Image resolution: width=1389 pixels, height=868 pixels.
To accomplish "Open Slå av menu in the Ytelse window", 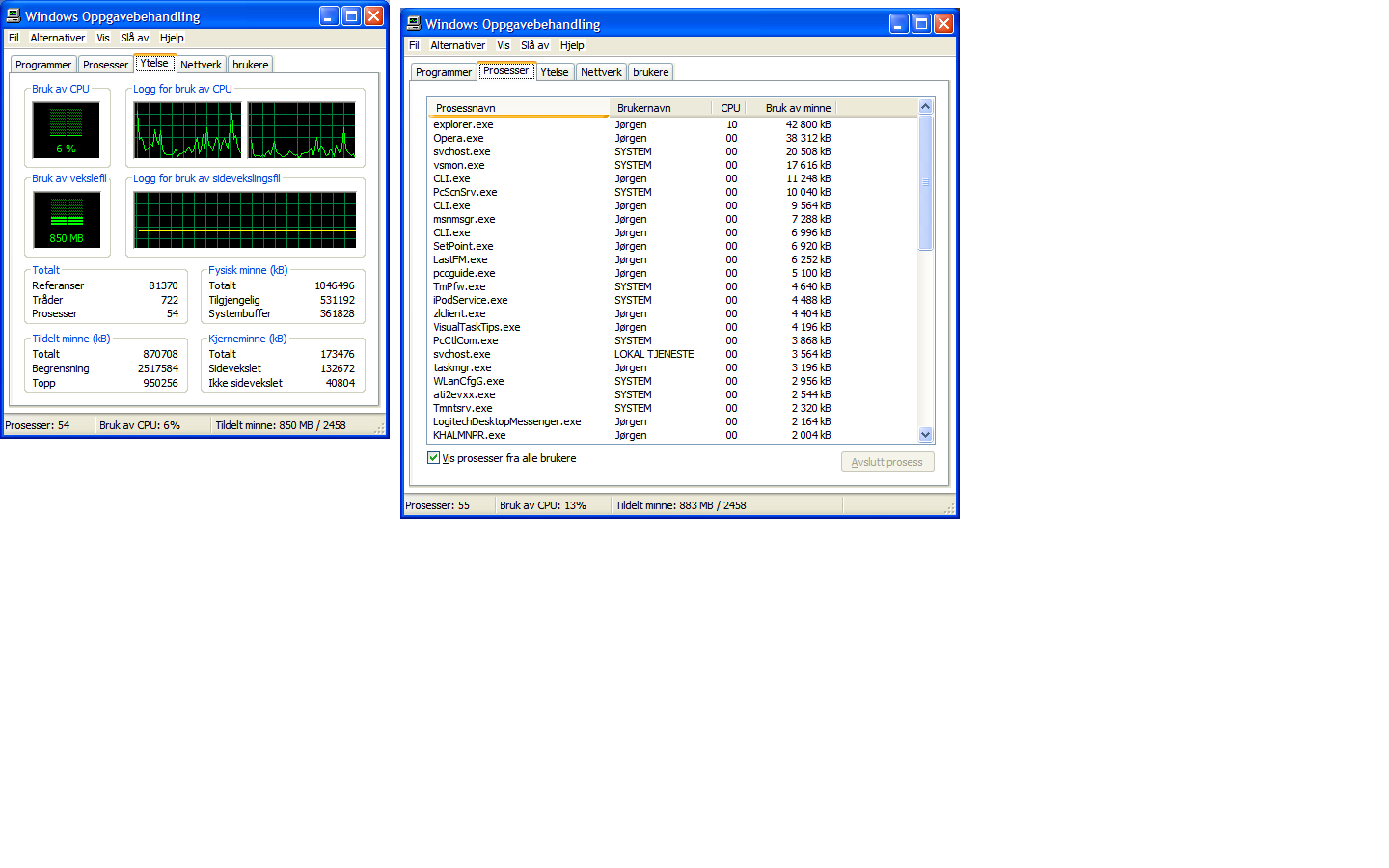I will [135, 38].
